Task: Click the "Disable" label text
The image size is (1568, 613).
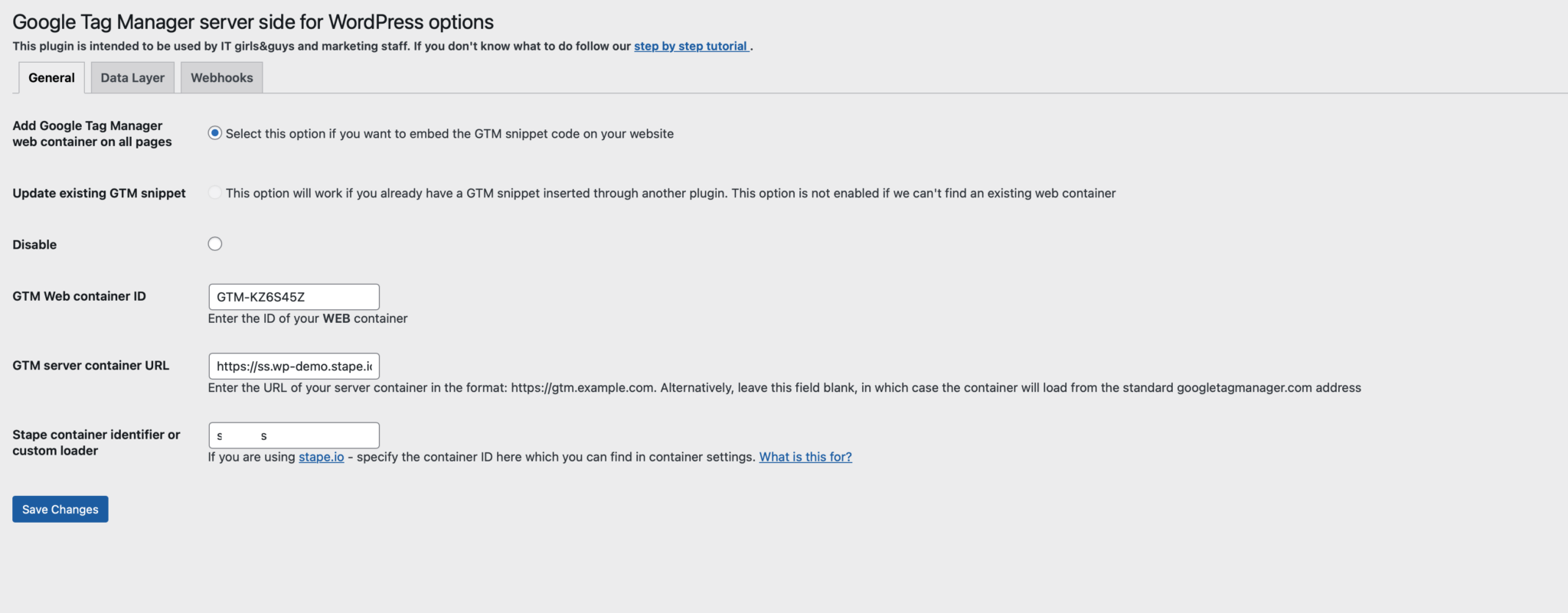Action: click(x=34, y=245)
